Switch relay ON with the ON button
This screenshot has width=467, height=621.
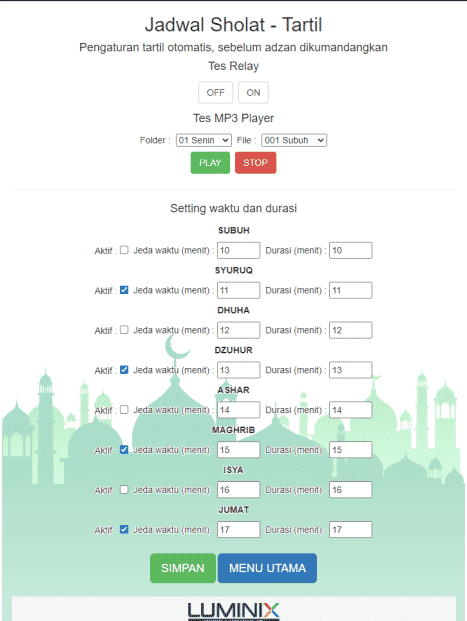click(x=254, y=92)
